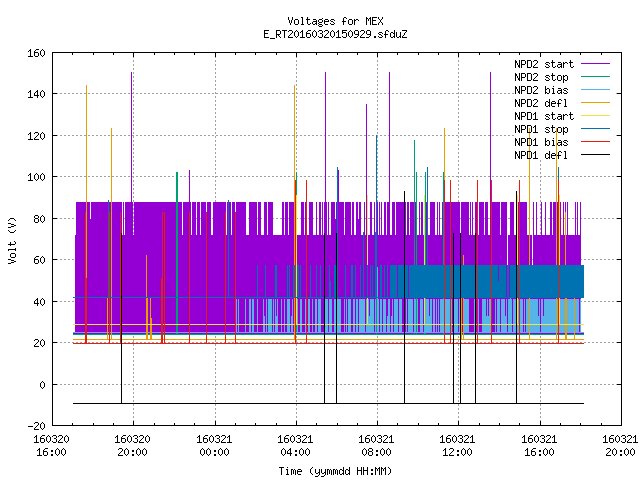Screen dimensions: 640x480
Task: Select the 'NPD1 stop' legend label
Action: [541, 129]
